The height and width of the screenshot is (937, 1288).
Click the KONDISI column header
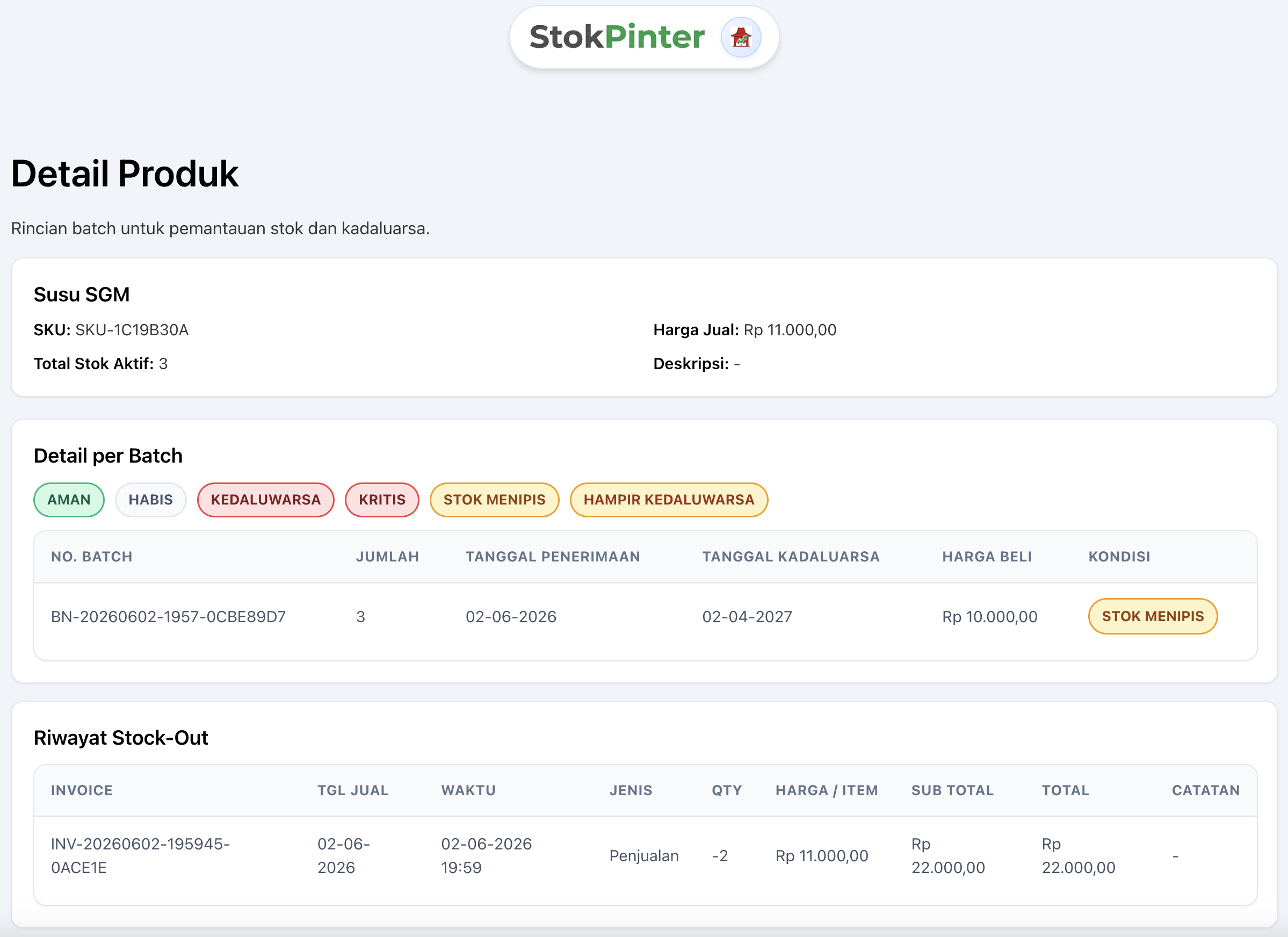pos(1119,556)
